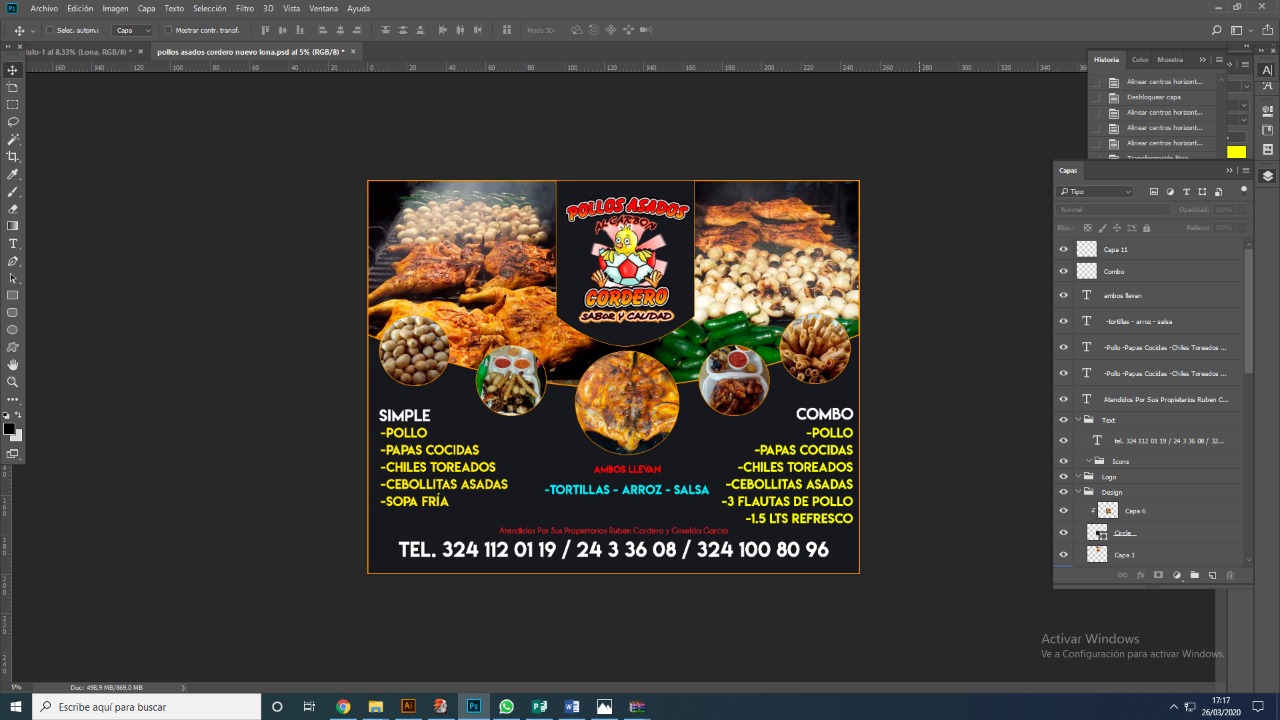Image resolution: width=1280 pixels, height=720 pixels.
Task: Select the Eraser tool
Action: [x=13, y=209]
